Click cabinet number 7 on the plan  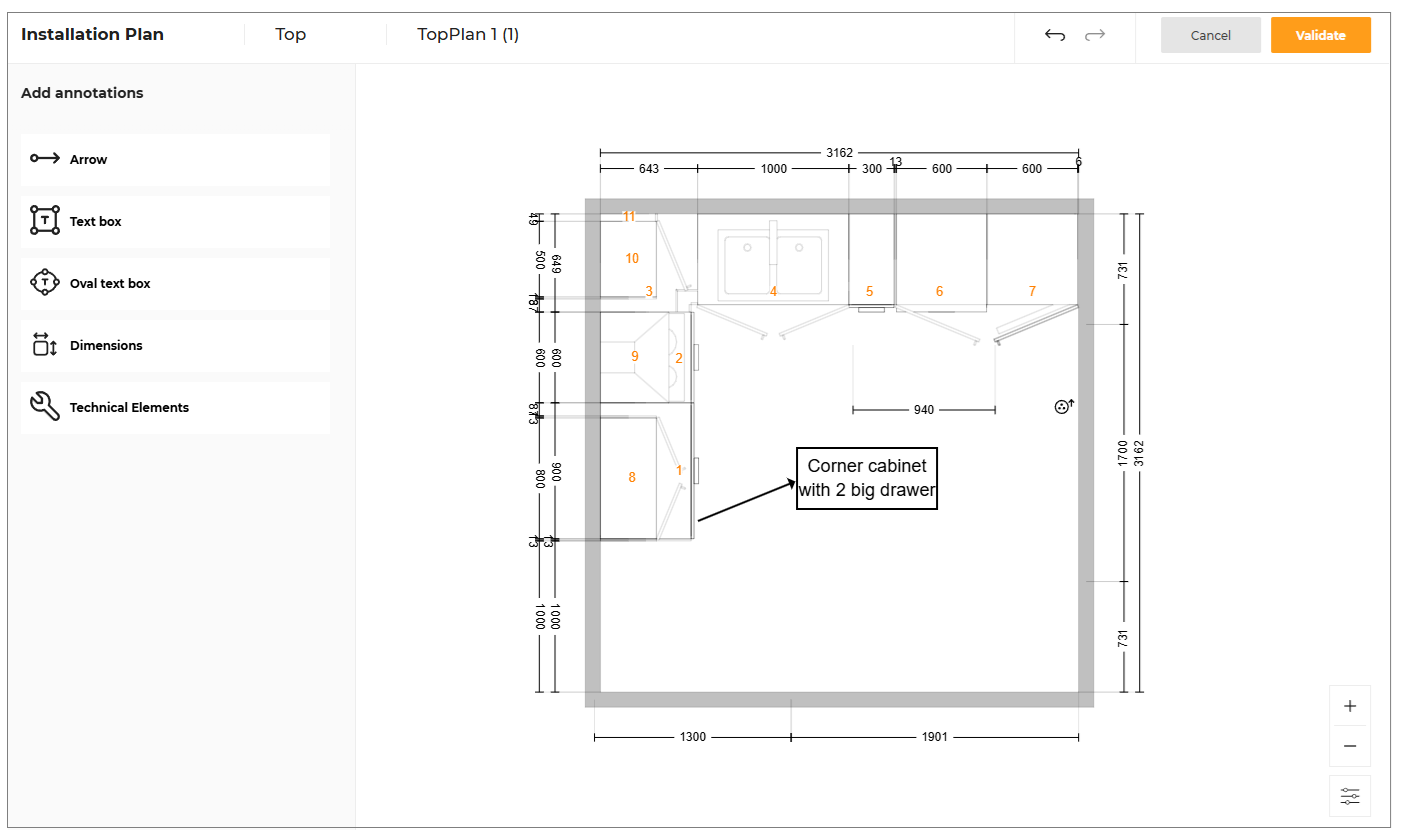[1032, 291]
